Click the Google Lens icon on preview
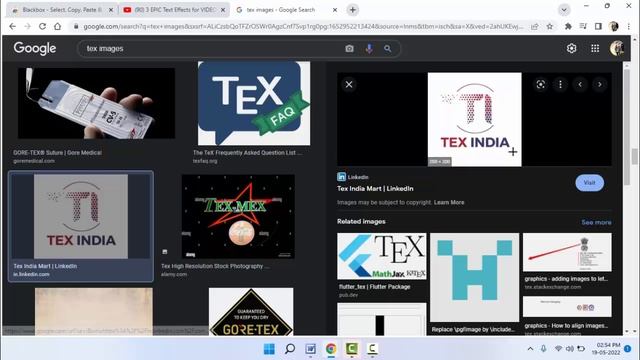This screenshot has width=640, height=360. coord(541,84)
